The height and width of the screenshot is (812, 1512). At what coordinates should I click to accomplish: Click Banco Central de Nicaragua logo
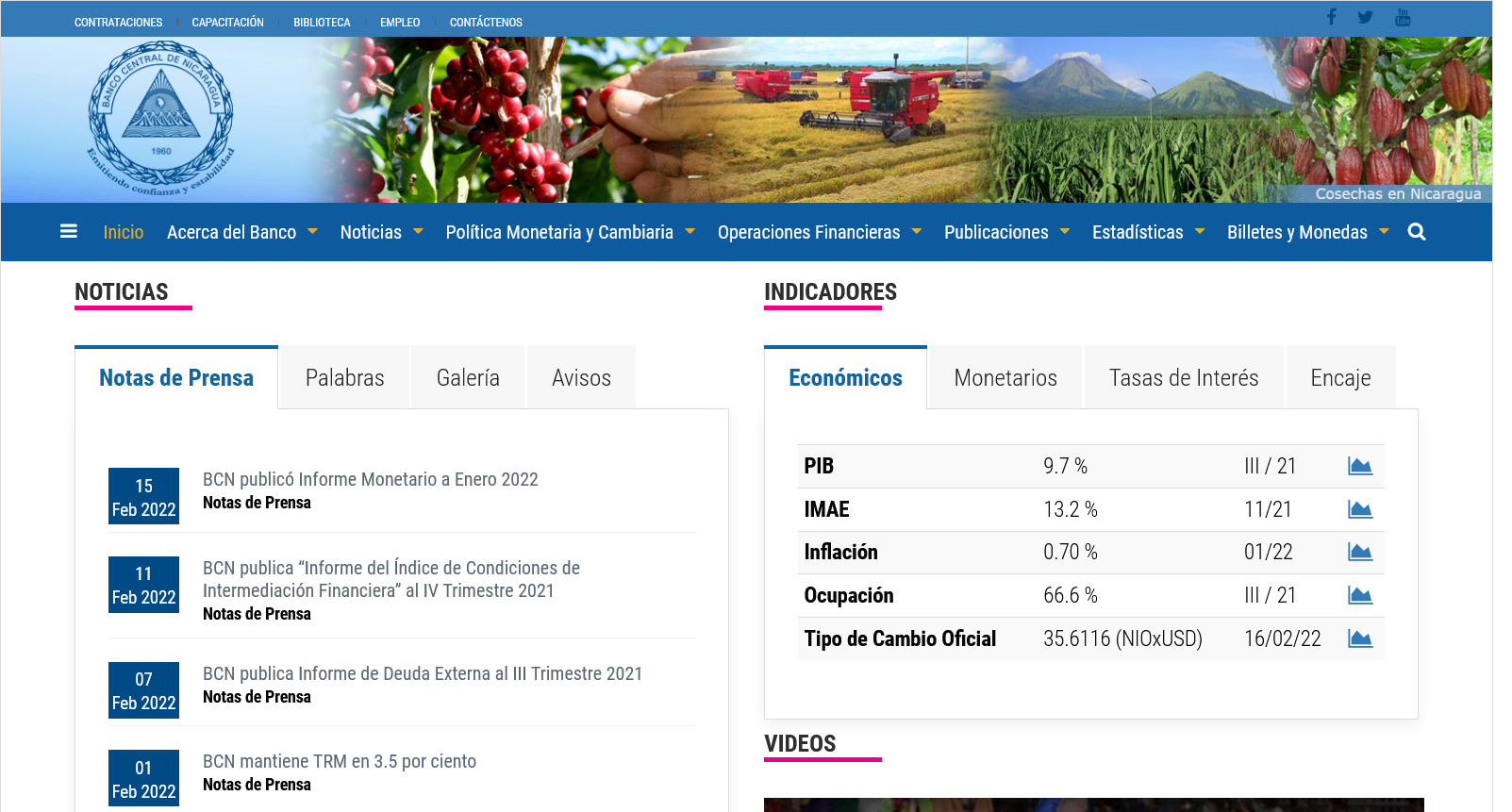(160, 119)
